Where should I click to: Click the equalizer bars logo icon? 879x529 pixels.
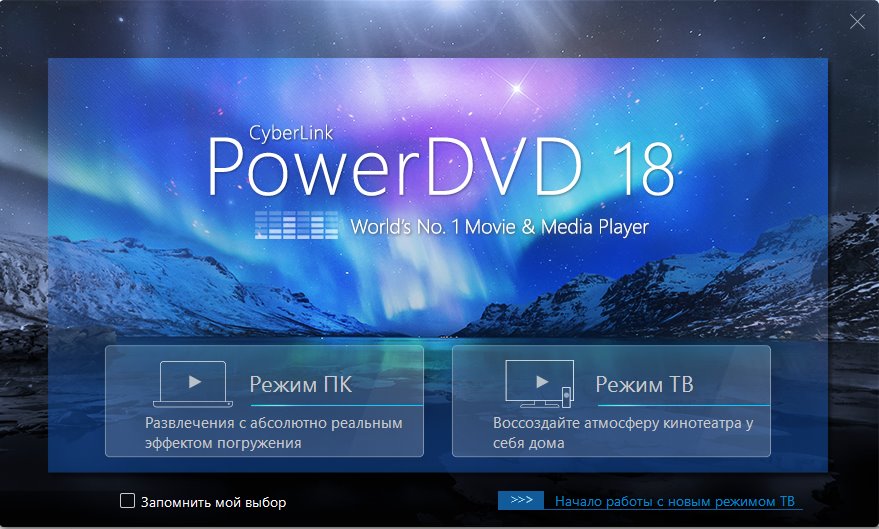pyautogui.click(x=297, y=226)
